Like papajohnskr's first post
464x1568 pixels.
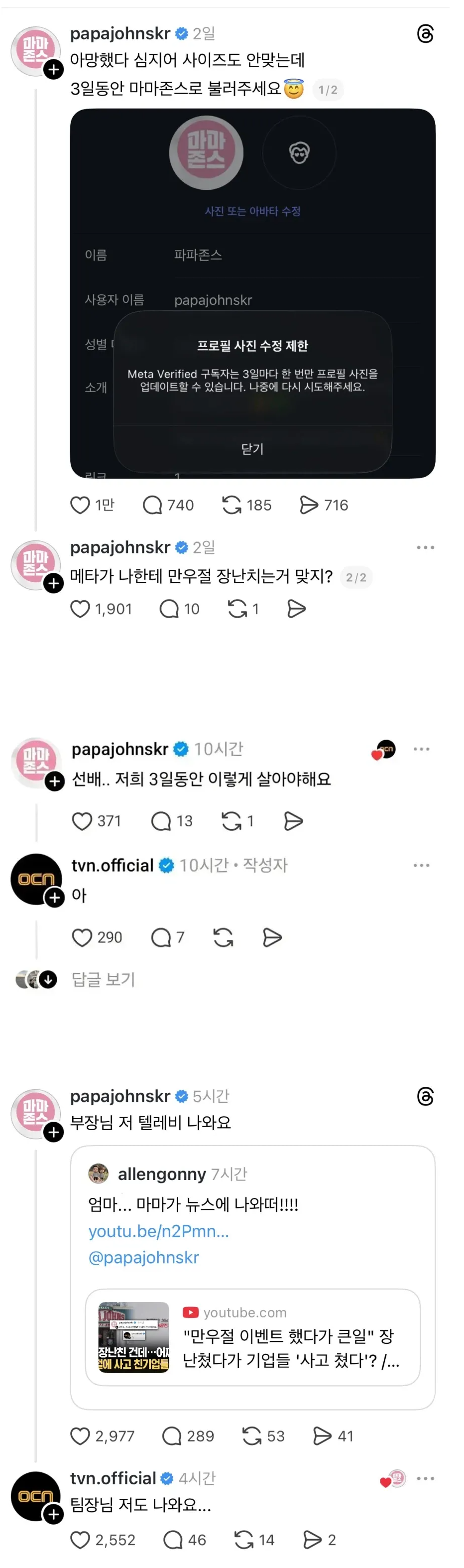[80, 505]
